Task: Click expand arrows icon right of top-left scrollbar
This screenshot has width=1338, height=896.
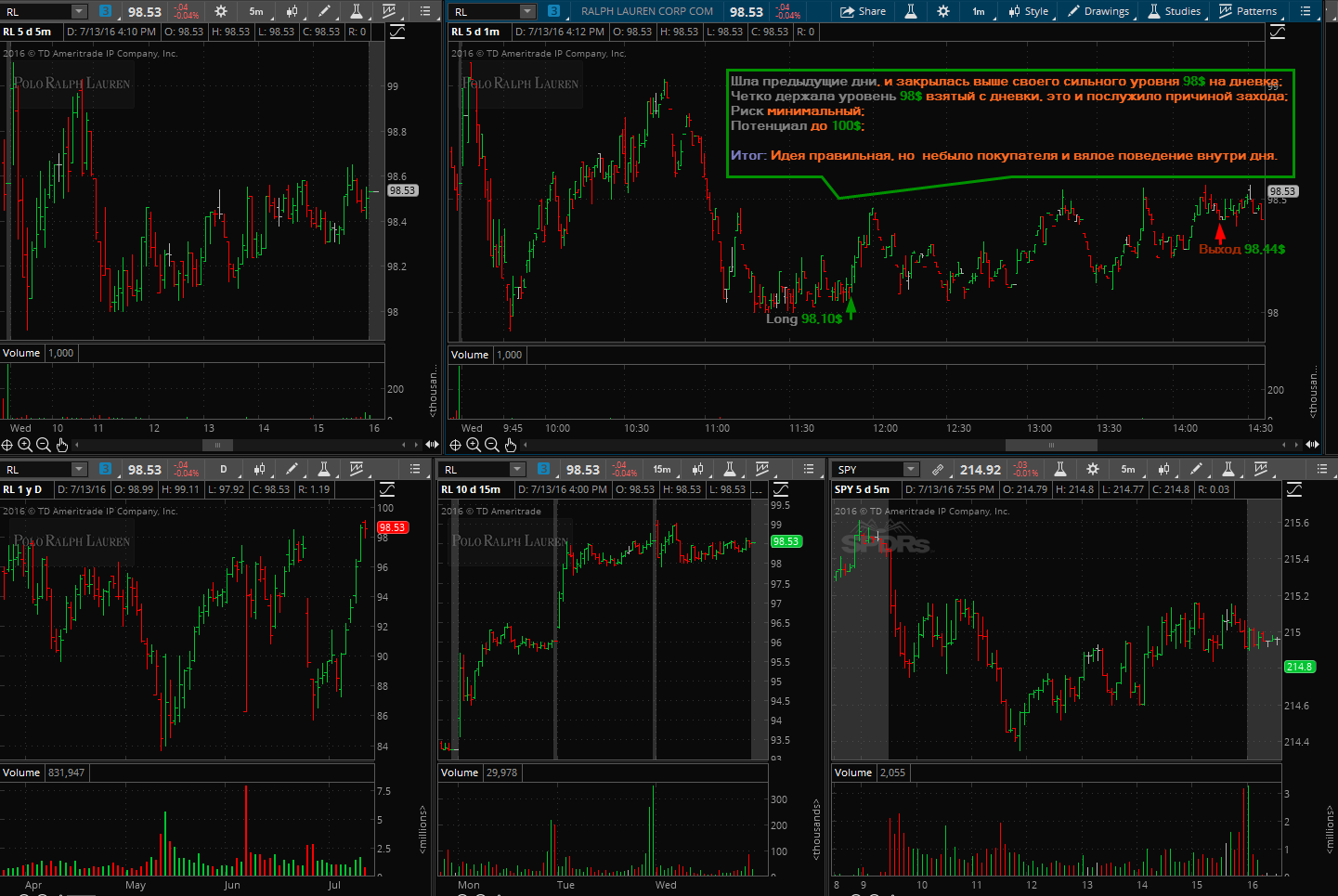Action: click(432, 445)
